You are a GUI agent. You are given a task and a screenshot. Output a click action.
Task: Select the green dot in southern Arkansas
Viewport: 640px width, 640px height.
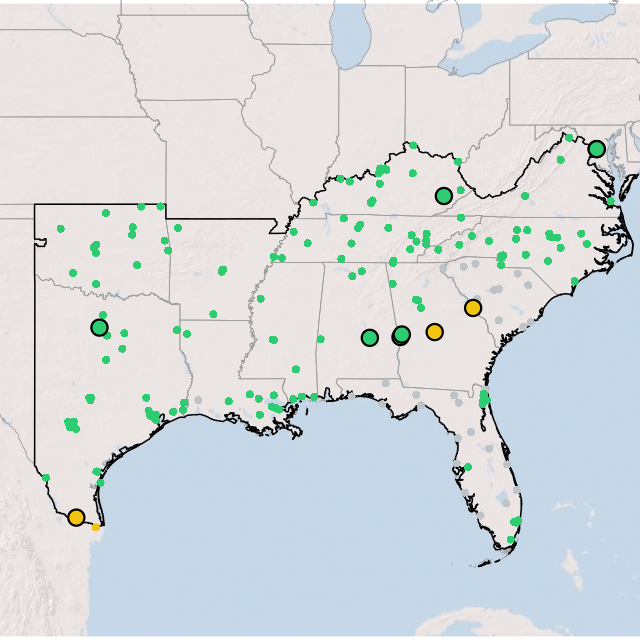pyautogui.click(x=213, y=314)
